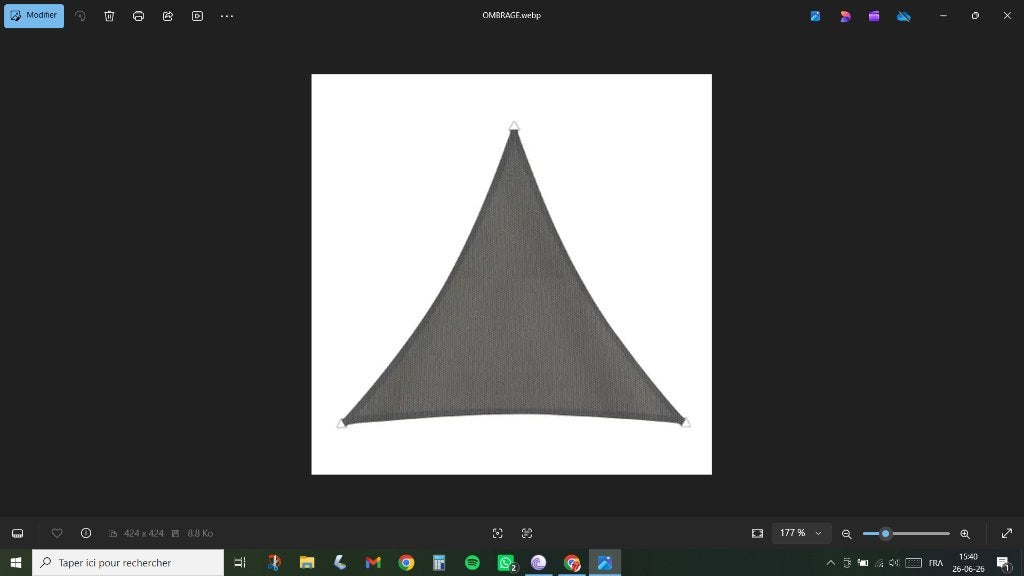
Task: Rotate the image with the rotate icon
Action: click(80, 16)
